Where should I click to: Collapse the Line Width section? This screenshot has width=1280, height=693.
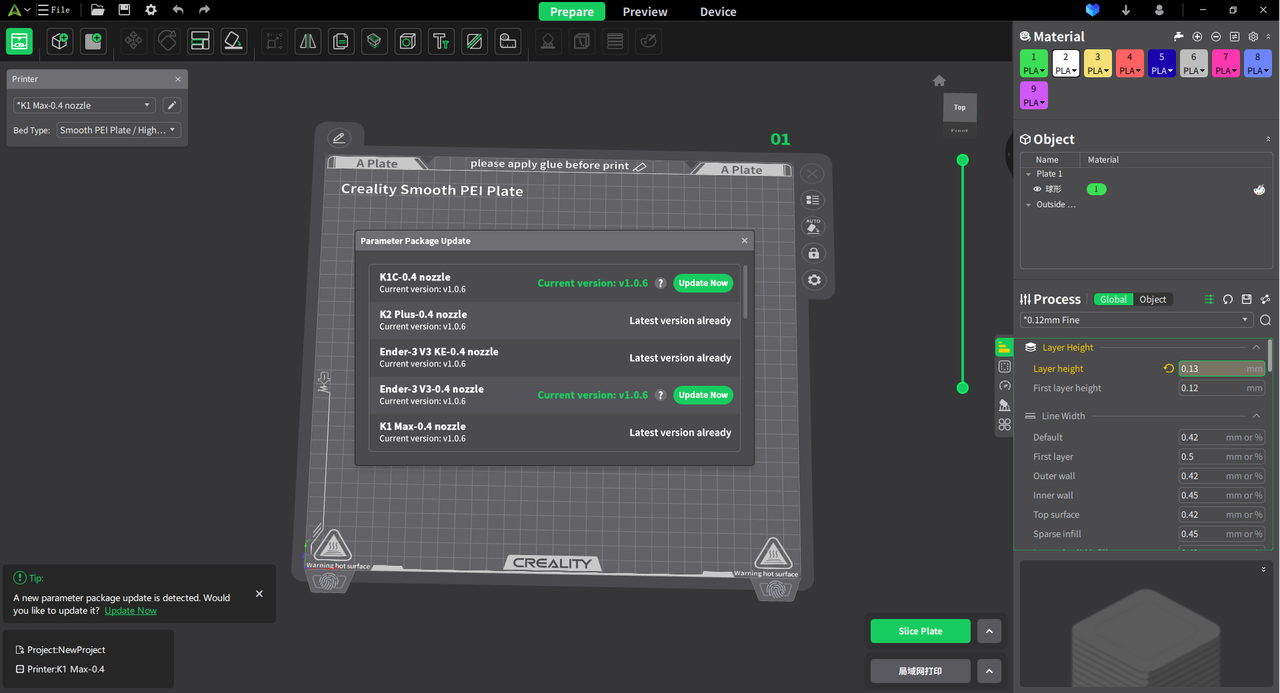click(x=1256, y=416)
